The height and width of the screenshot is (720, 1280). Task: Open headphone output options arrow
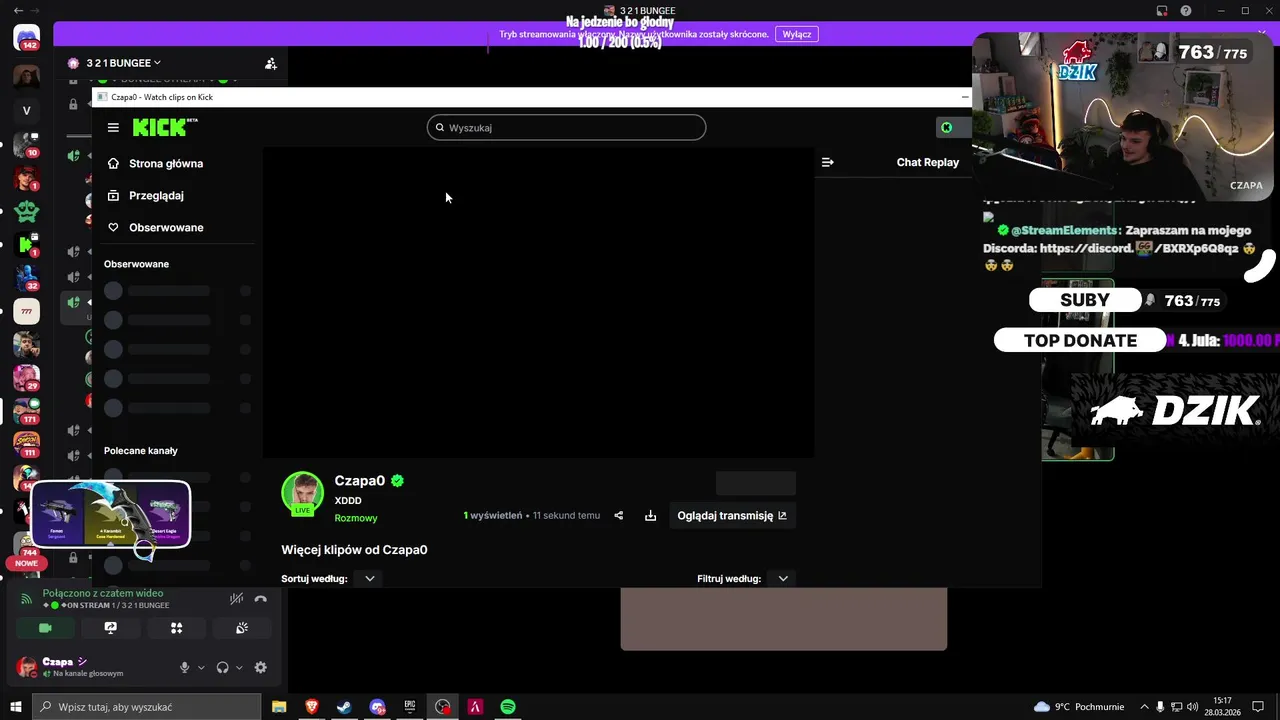tap(239, 667)
